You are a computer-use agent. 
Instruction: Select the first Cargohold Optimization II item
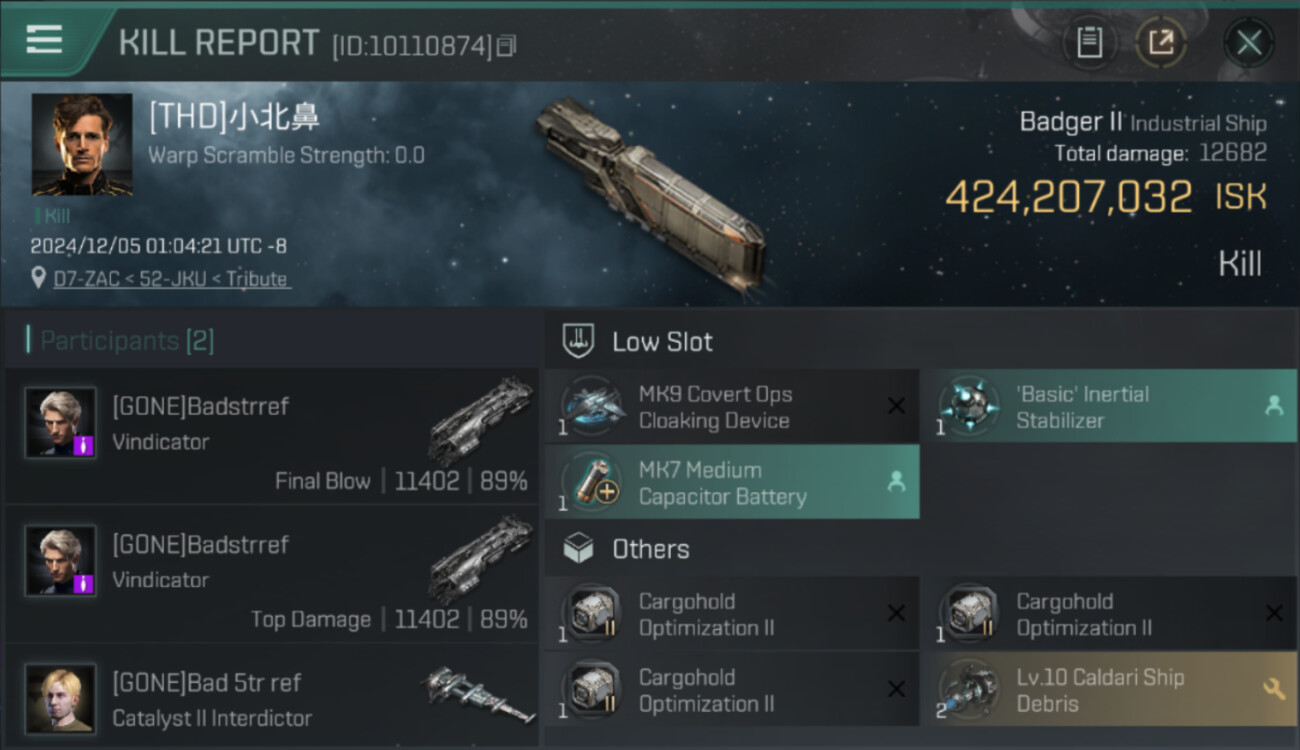click(732, 614)
